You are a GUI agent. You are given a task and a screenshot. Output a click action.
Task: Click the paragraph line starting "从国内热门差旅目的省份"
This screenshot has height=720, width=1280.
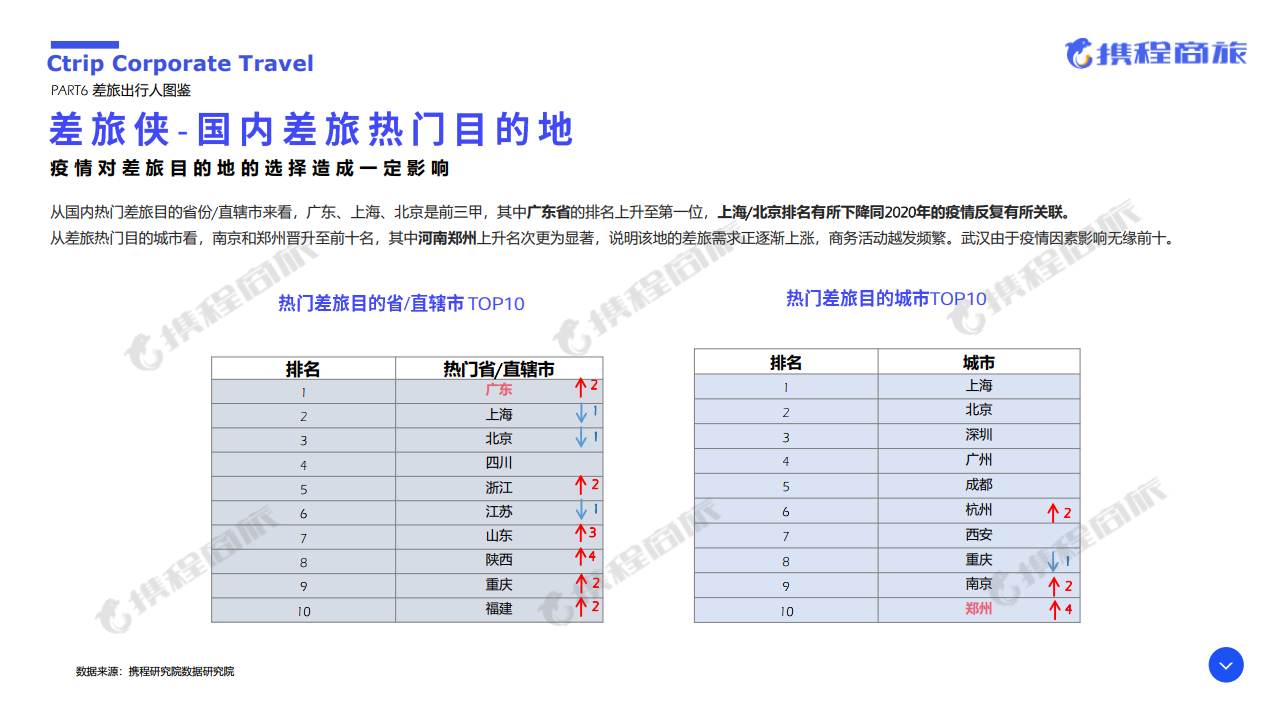pyautogui.click(x=560, y=212)
